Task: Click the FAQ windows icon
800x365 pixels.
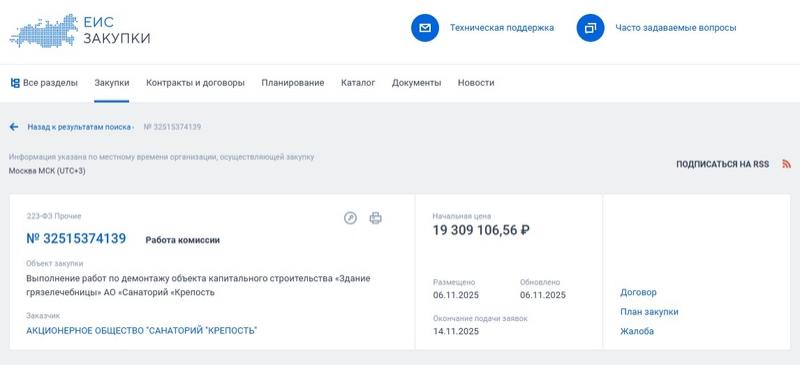Action: coord(590,28)
